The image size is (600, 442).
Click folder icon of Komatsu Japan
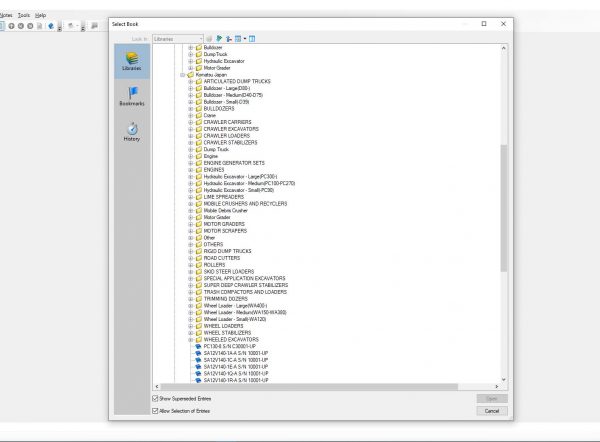(x=191, y=75)
